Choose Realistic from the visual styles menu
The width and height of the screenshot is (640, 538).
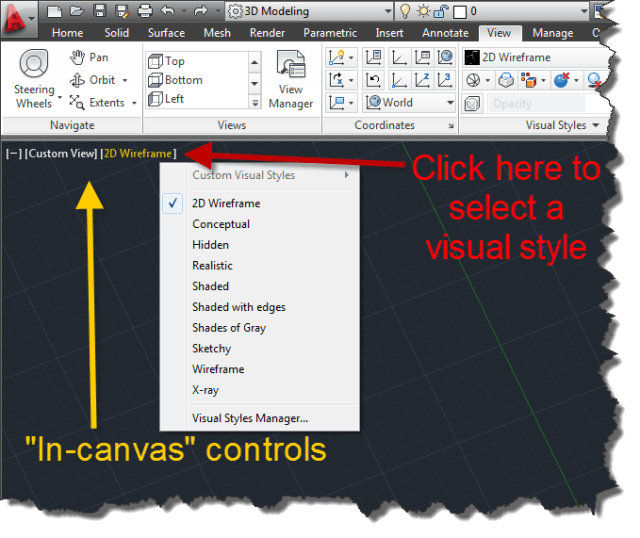point(212,265)
